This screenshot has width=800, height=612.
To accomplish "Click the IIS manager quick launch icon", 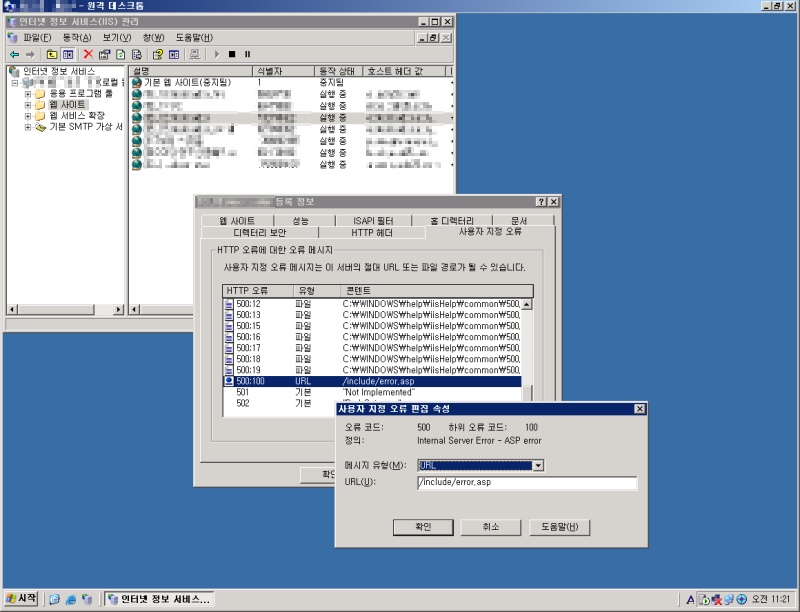I will coord(87,599).
